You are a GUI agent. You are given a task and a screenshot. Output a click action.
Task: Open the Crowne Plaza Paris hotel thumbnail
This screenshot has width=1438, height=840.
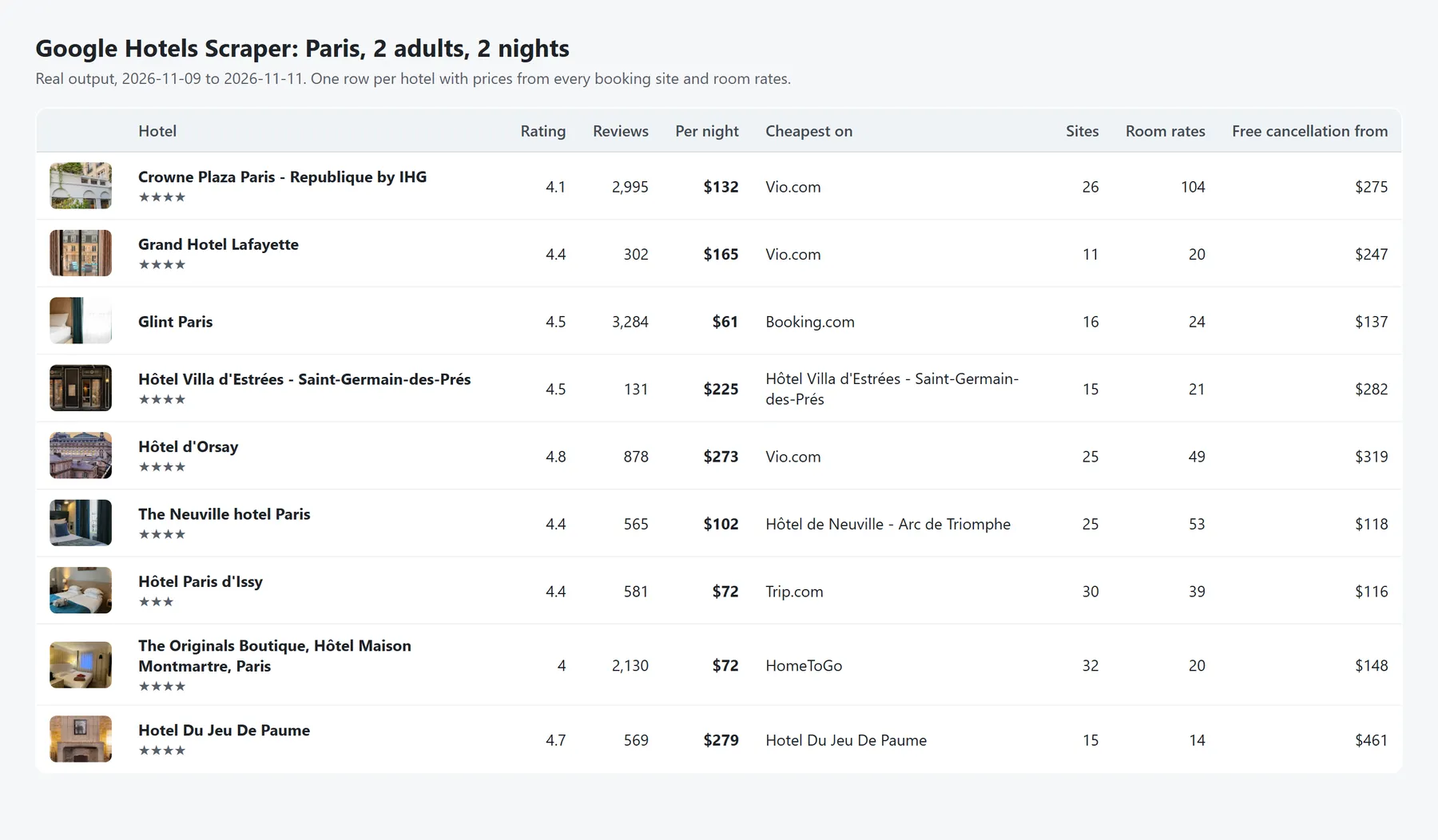tap(81, 186)
